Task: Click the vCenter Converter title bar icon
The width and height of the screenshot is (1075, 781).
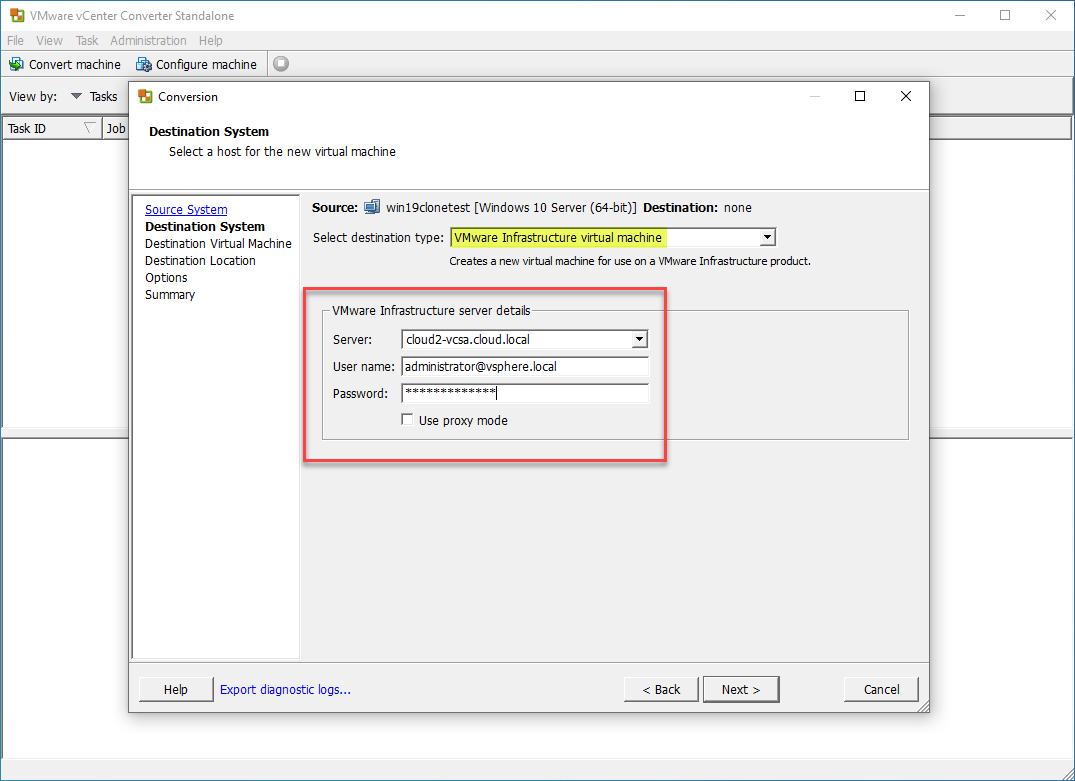Action: pyautogui.click(x=17, y=15)
